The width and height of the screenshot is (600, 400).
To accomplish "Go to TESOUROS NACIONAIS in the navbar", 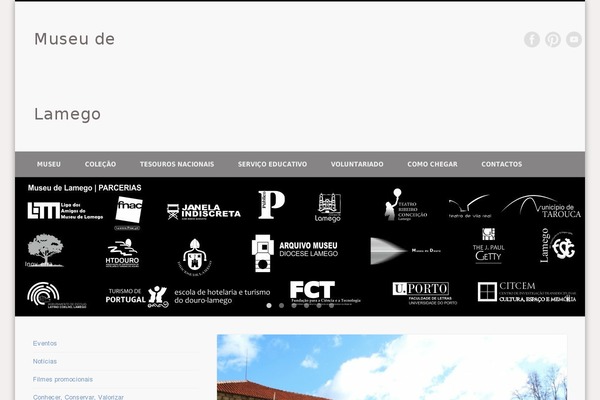I will click(x=177, y=164).
